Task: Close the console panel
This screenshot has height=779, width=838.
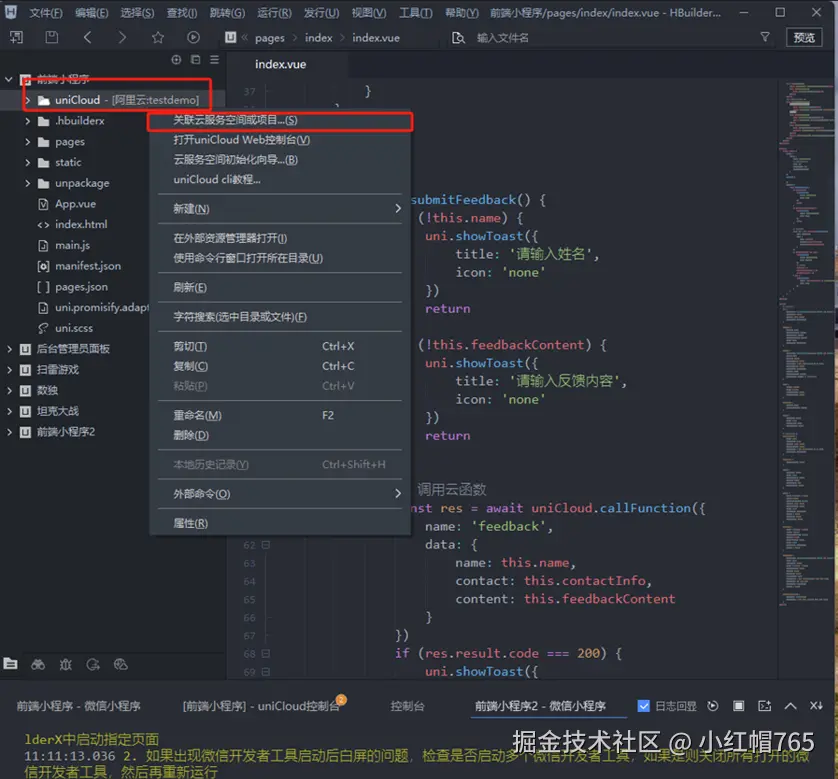Action: pyautogui.click(x=816, y=706)
